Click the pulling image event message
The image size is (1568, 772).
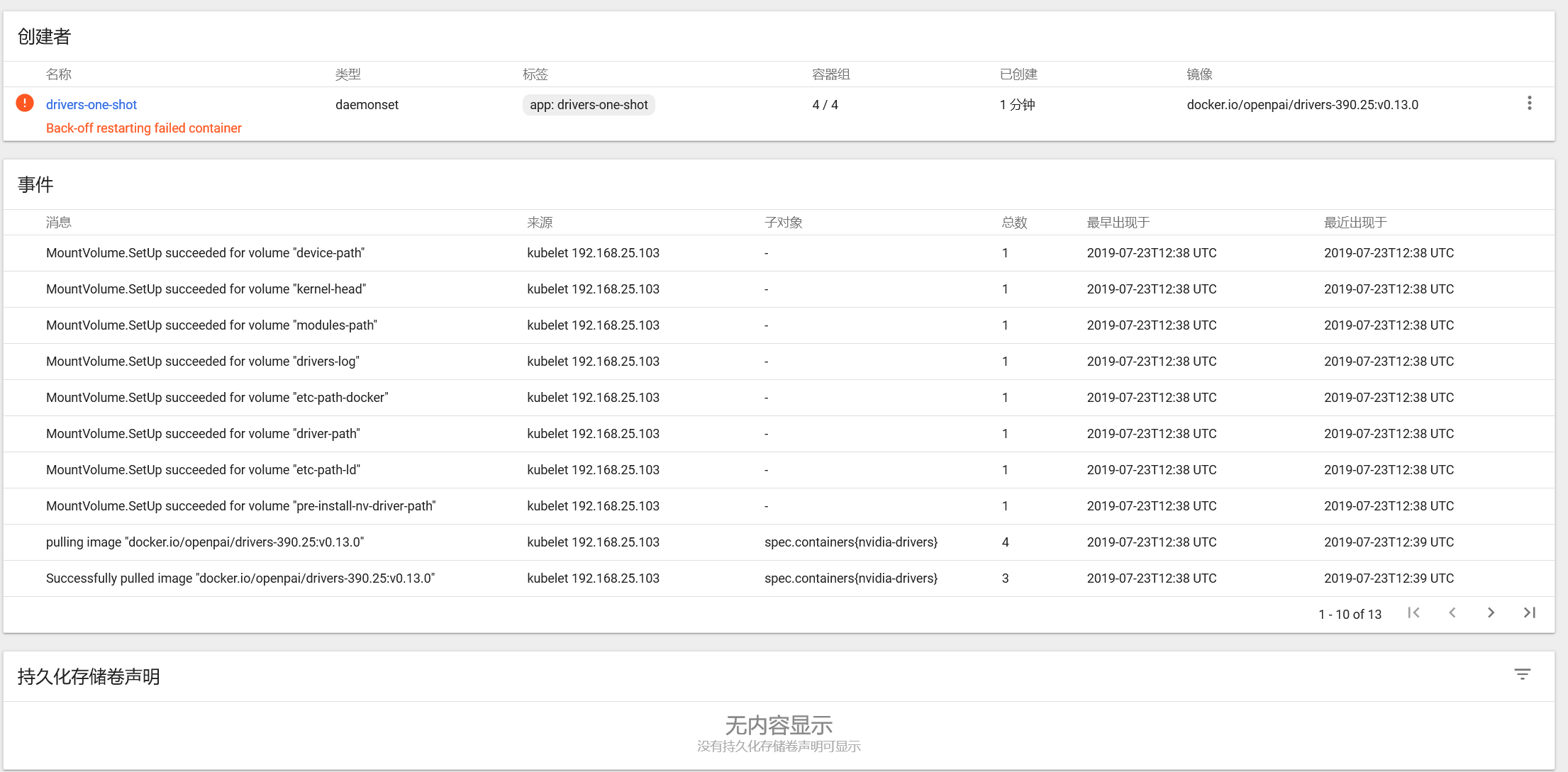coord(205,542)
